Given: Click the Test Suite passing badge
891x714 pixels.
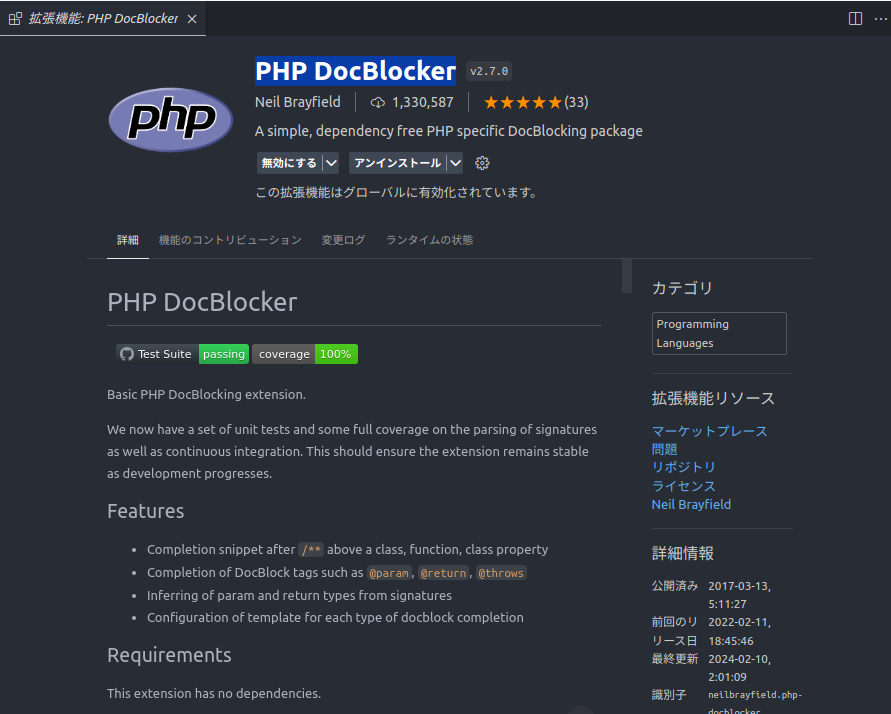Looking at the screenshot, I should click(182, 354).
